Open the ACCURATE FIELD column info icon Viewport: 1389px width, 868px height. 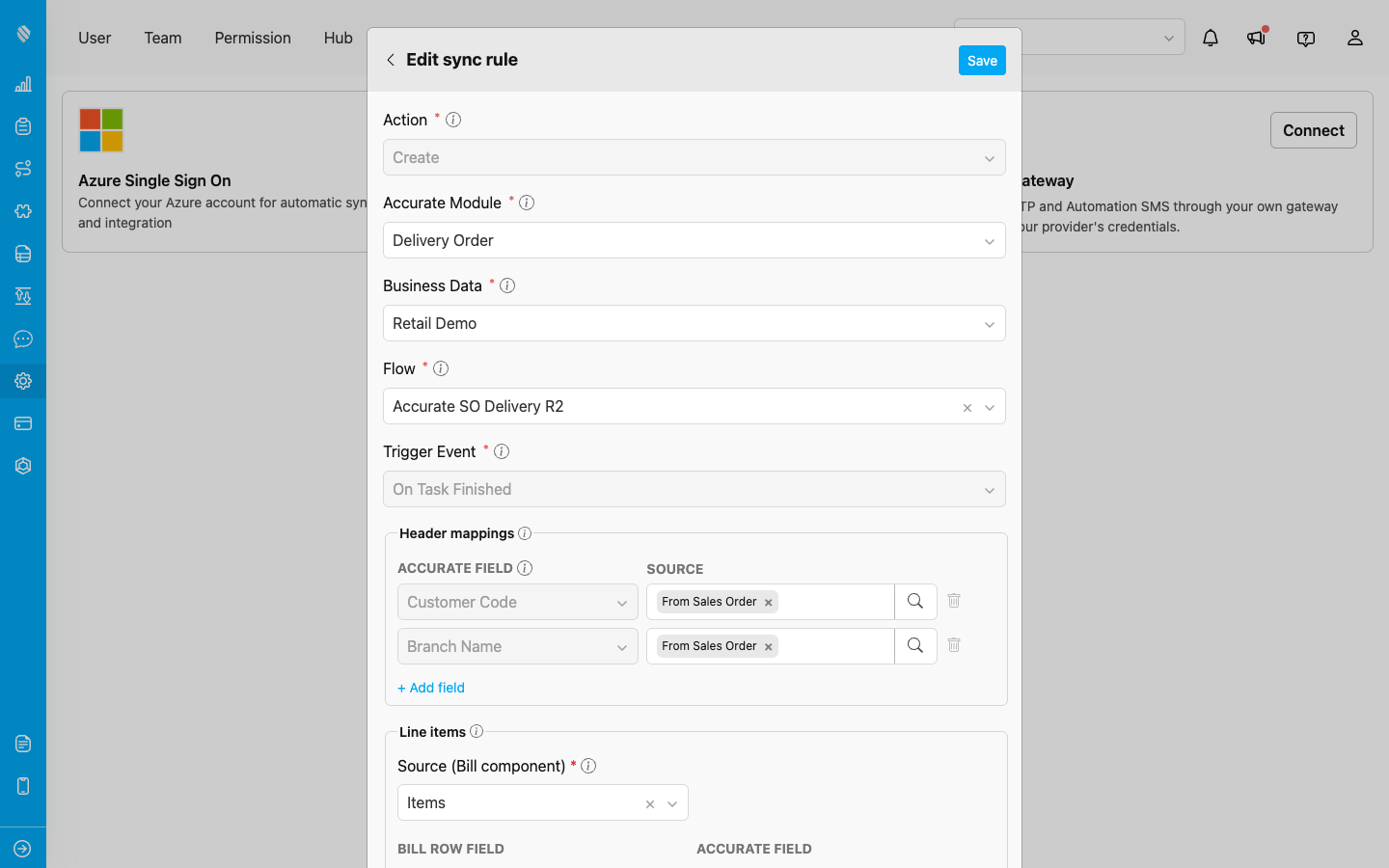[x=525, y=568]
